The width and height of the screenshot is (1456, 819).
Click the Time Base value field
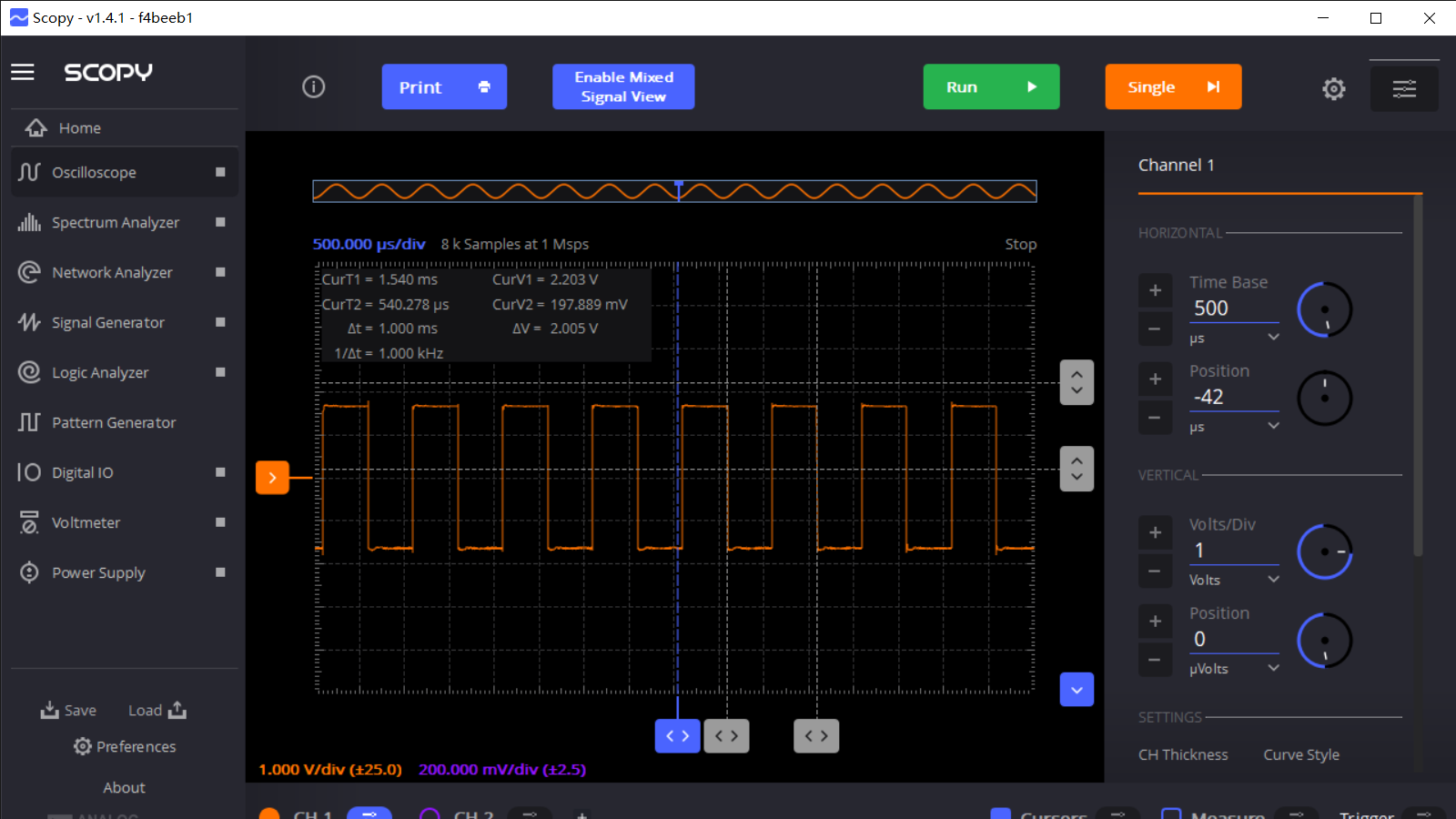1234,308
